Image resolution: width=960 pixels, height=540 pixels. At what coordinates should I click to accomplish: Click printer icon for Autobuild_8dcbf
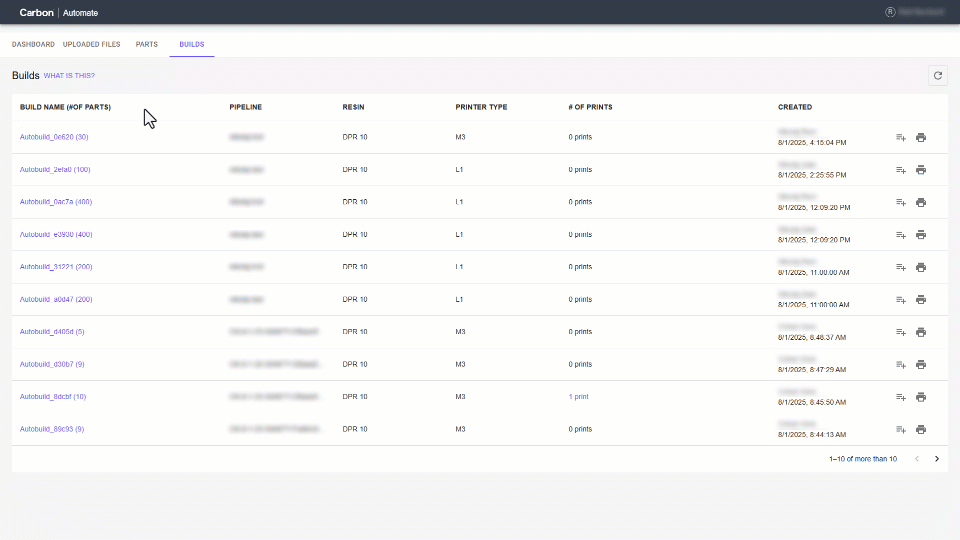coord(921,397)
